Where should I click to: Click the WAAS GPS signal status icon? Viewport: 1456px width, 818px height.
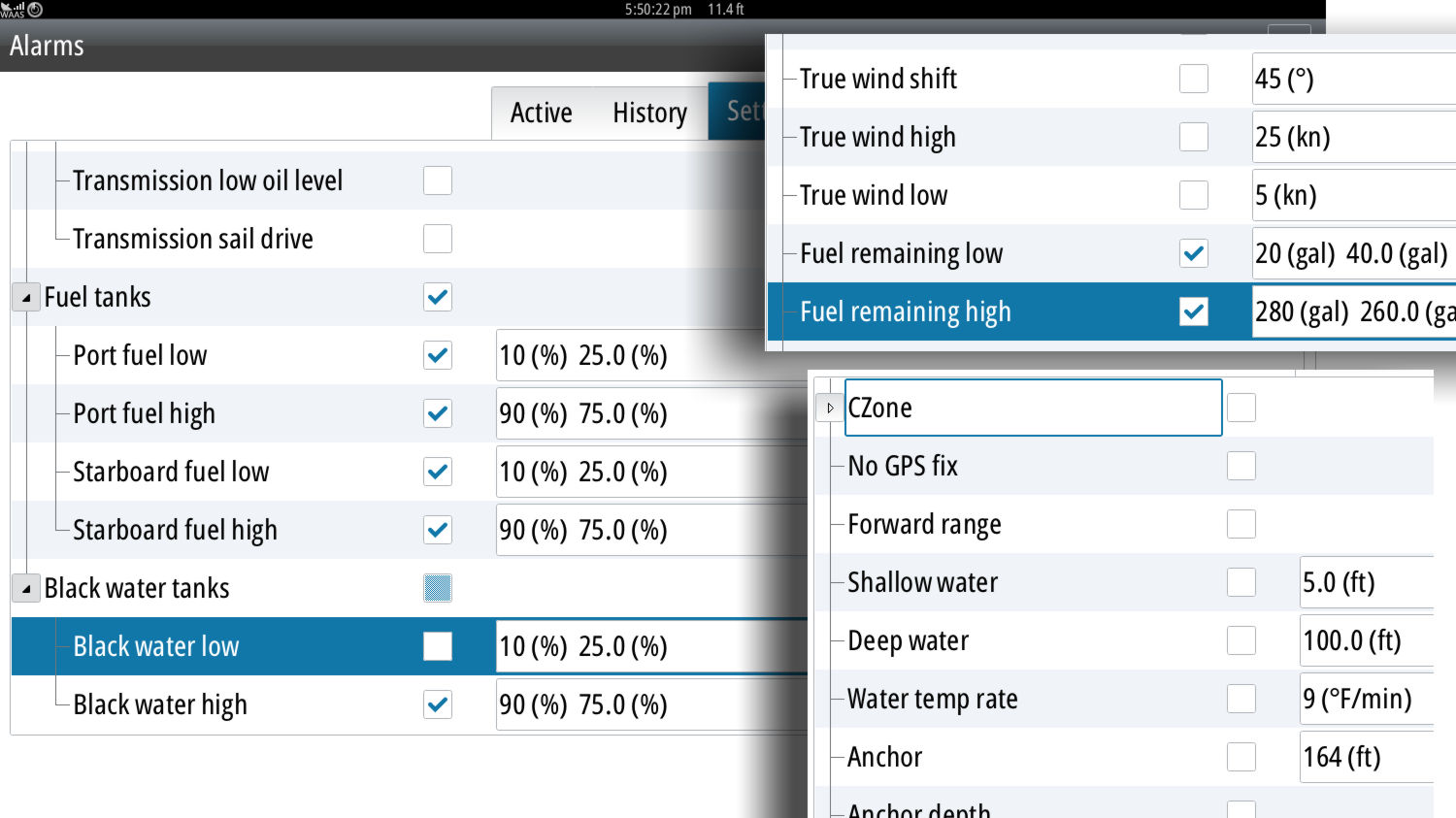pyautogui.click(x=13, y=10)
